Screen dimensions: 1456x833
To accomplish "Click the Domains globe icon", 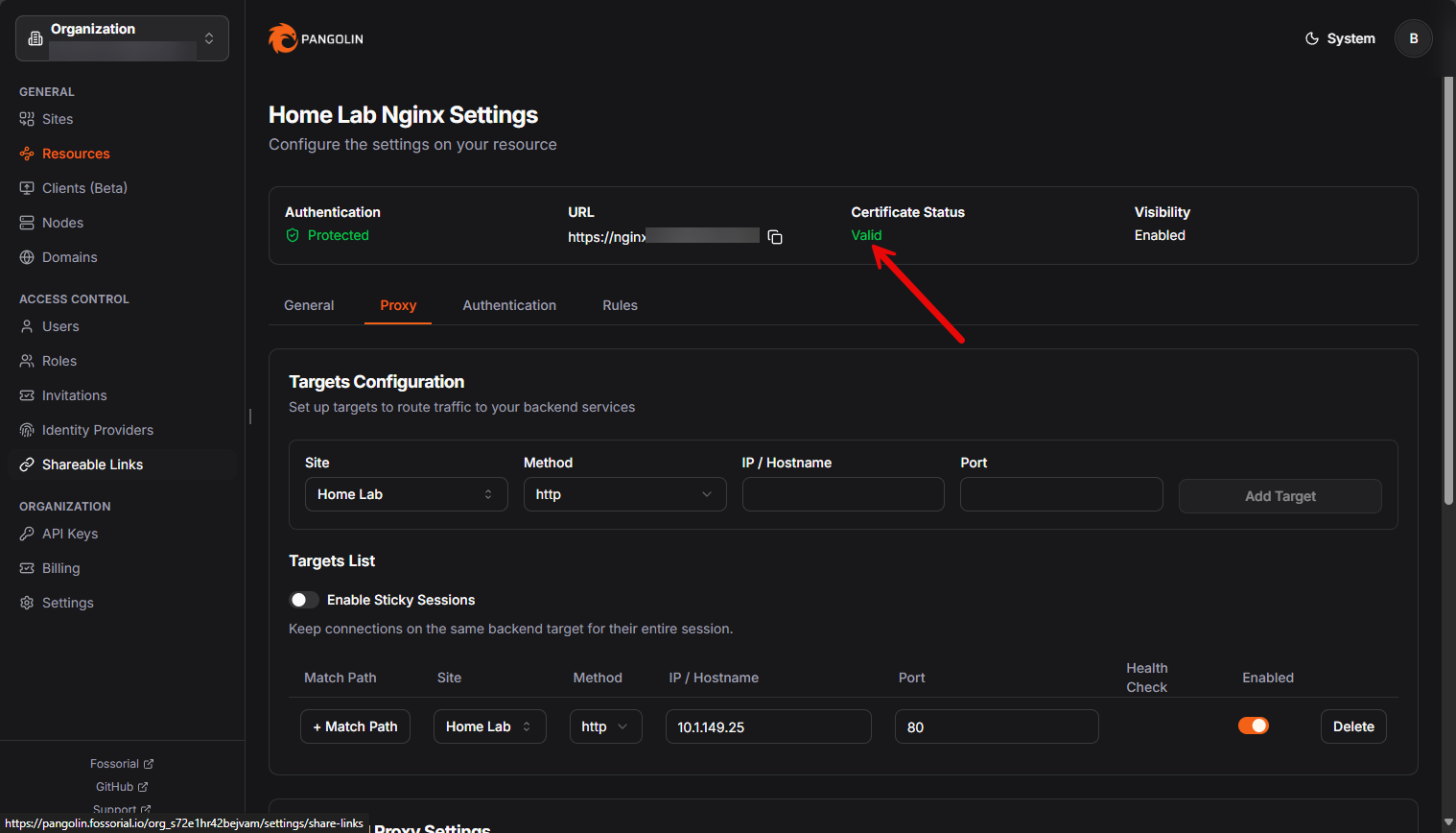I will [27, 257].
